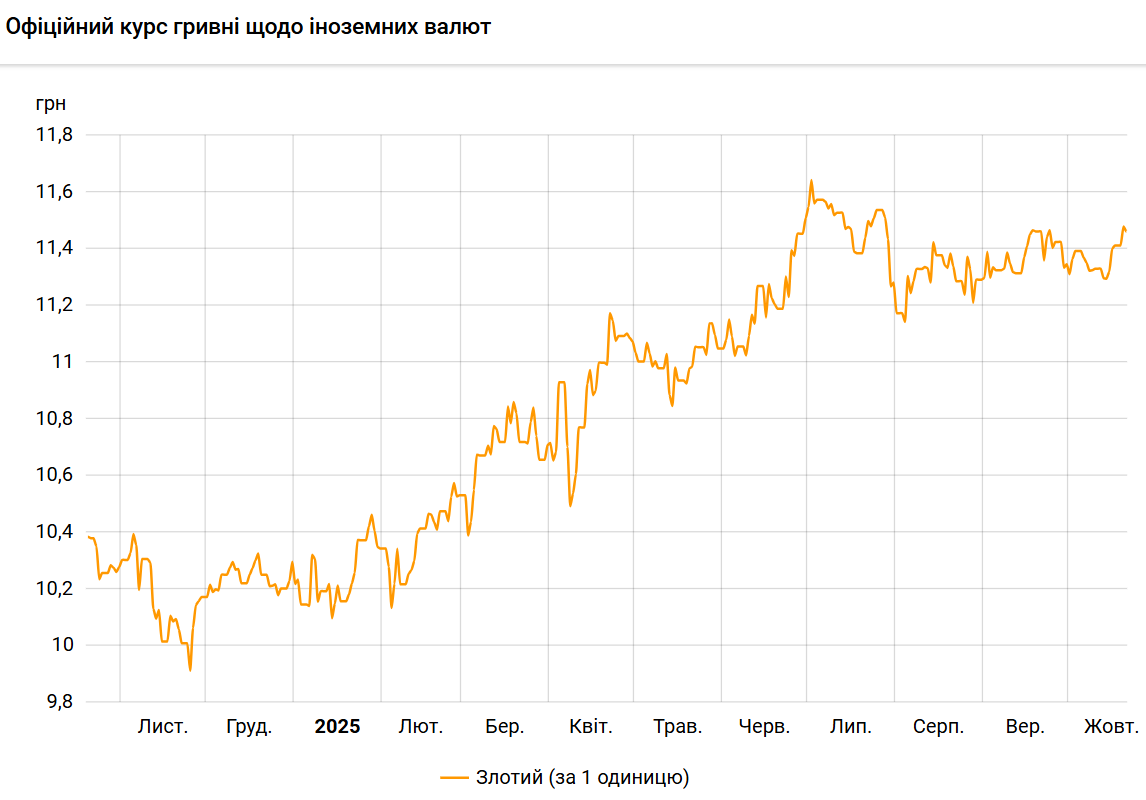Screen dimensions: 1146x800
Task: Click the 'Квіт.' axis label
Action: tap(590, 727)
